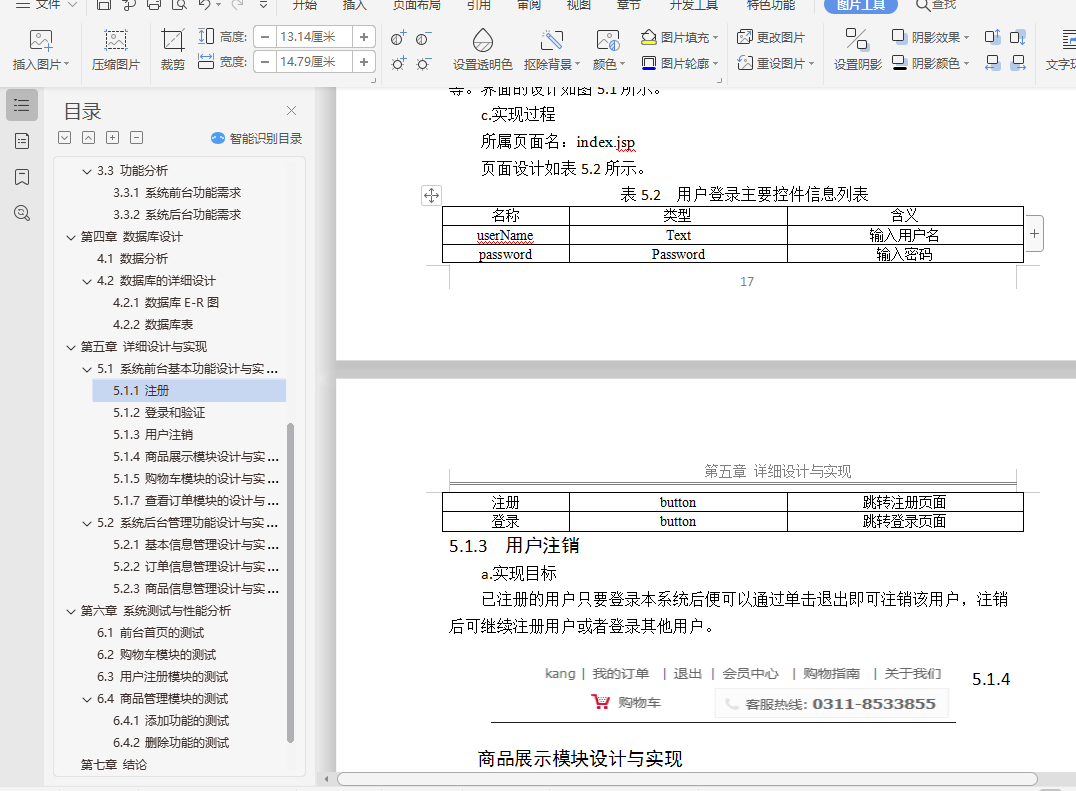Increase height with plus stepper

(x=364, y=37)
